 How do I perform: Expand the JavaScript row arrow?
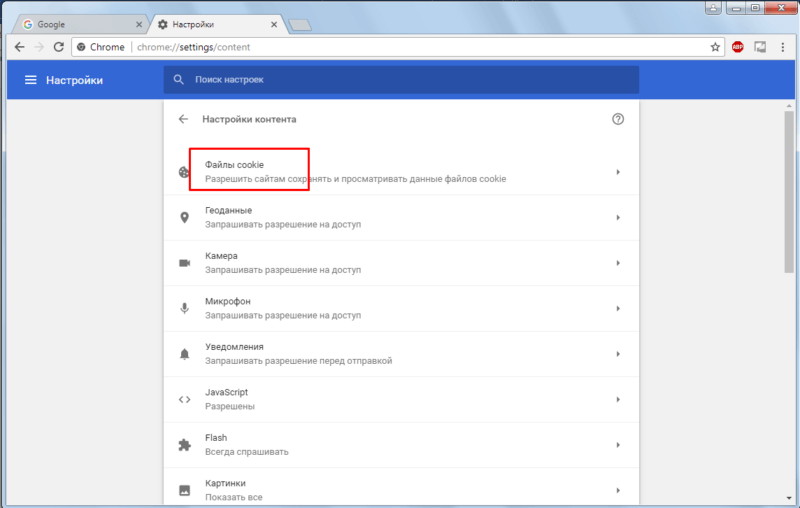(x=618, y=399)
